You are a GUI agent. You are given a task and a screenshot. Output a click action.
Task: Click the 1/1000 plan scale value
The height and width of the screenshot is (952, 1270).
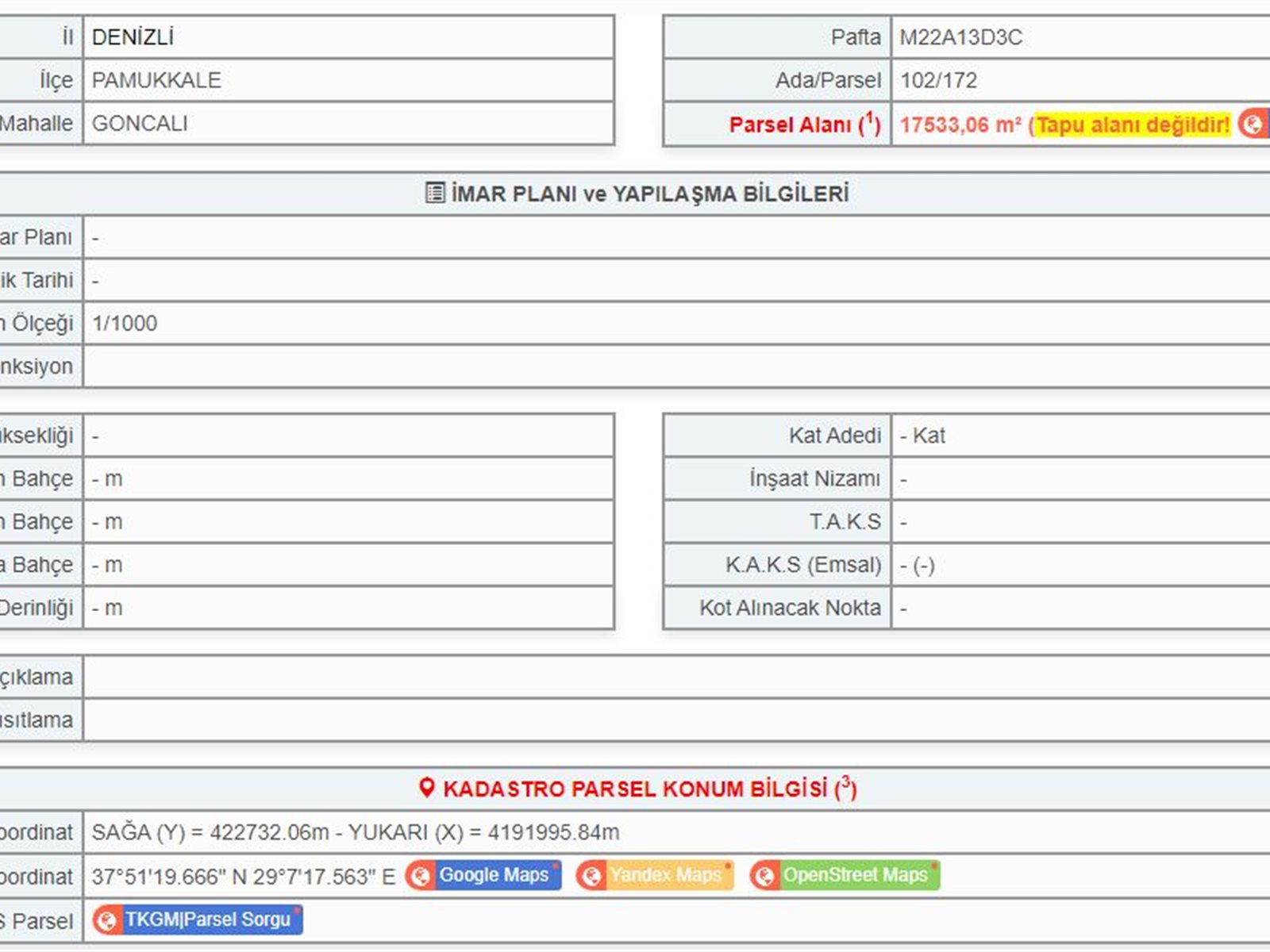coord(125,323)
